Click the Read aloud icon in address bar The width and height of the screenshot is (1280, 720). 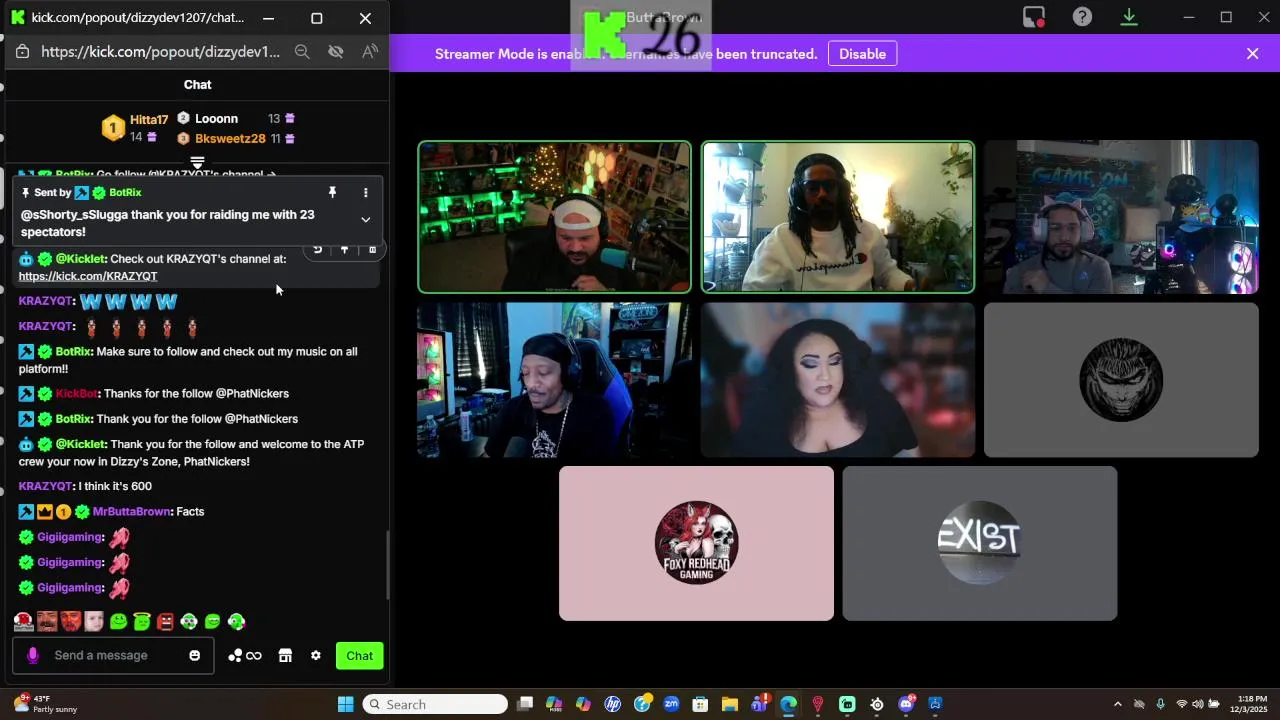[x=370, y=52]
